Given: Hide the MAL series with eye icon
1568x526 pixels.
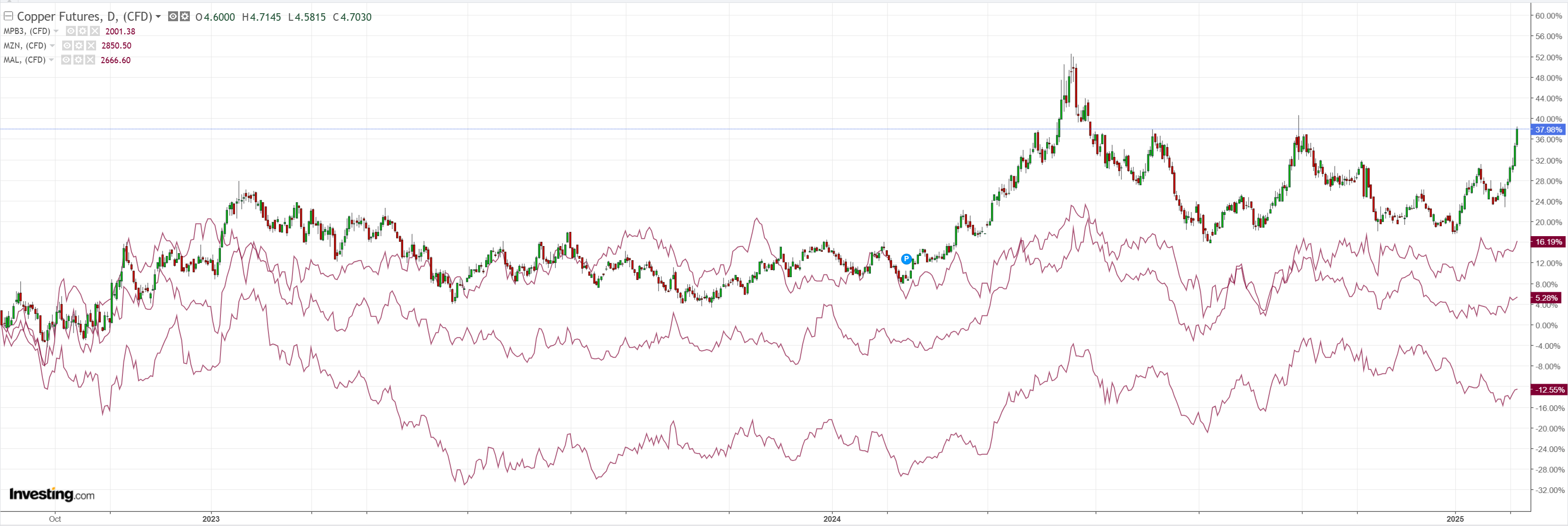Looking at the screenshot, I should (66, 60).
